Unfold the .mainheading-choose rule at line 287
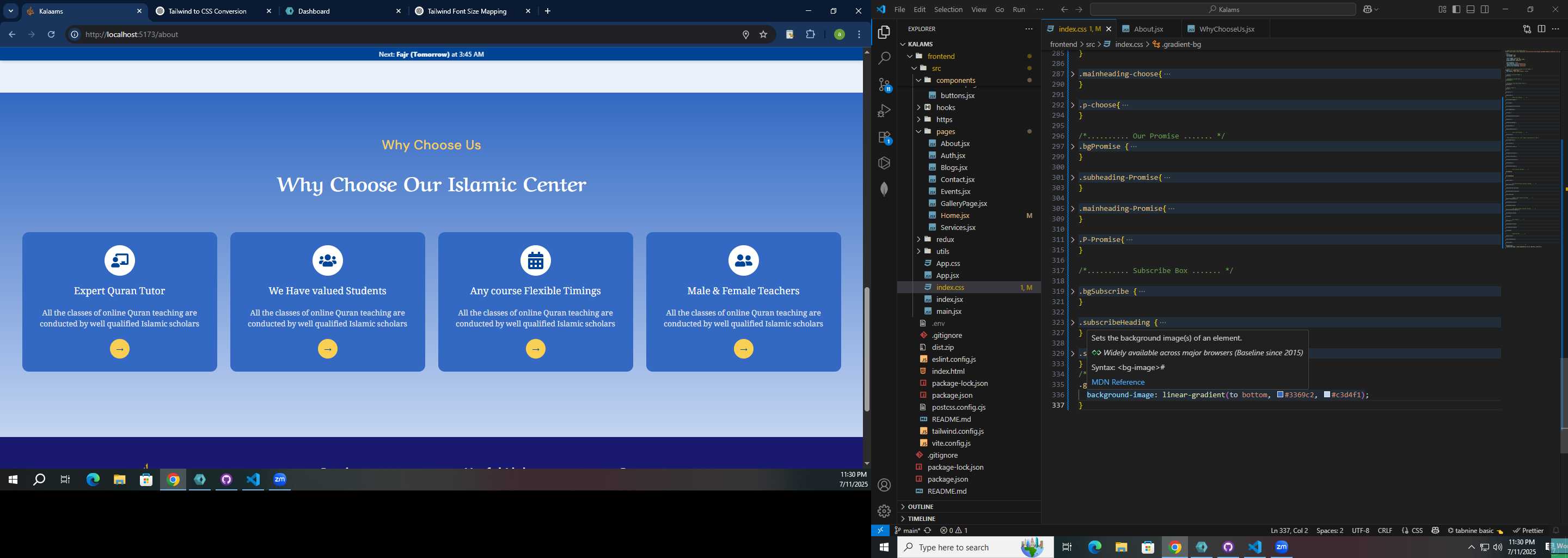Image resolution: width=1568 pixels, height=558 pixels. (1073, 74)
